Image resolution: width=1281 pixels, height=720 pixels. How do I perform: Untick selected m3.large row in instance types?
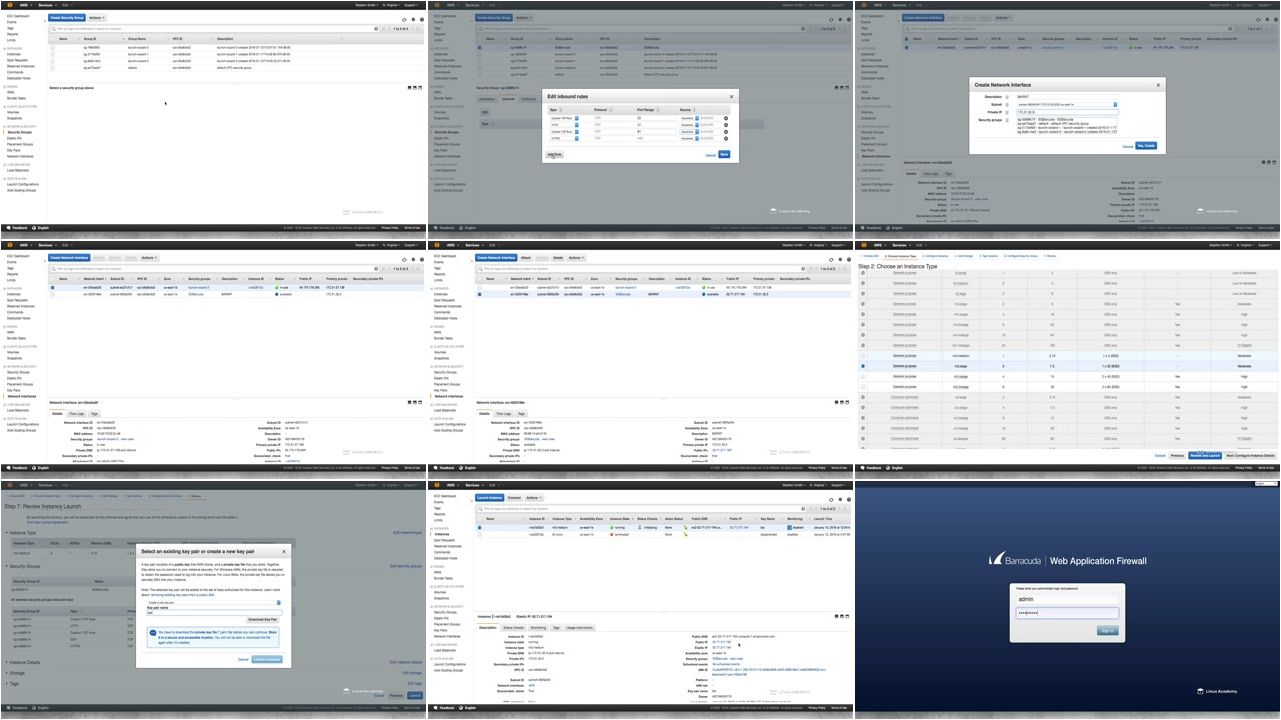pyautogui.click(x=863, y=366)
